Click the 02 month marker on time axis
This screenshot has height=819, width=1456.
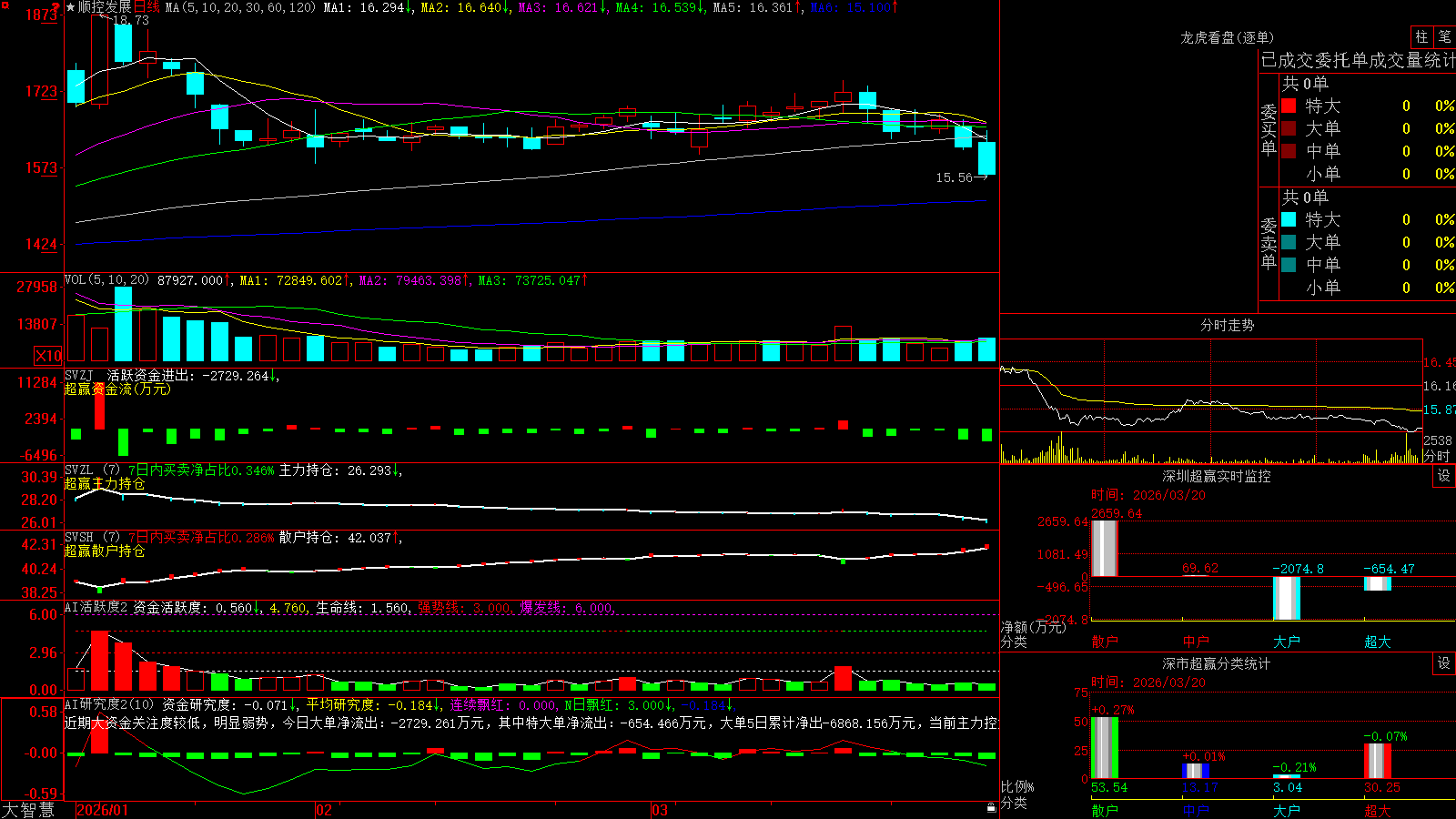click(x=323, y=810)
